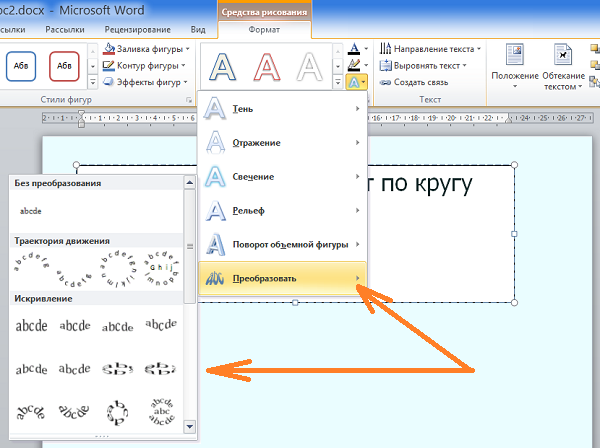Click the Средства рисования contextual tab header
This screenshot has width=600, height=448.
pos(264,12)
